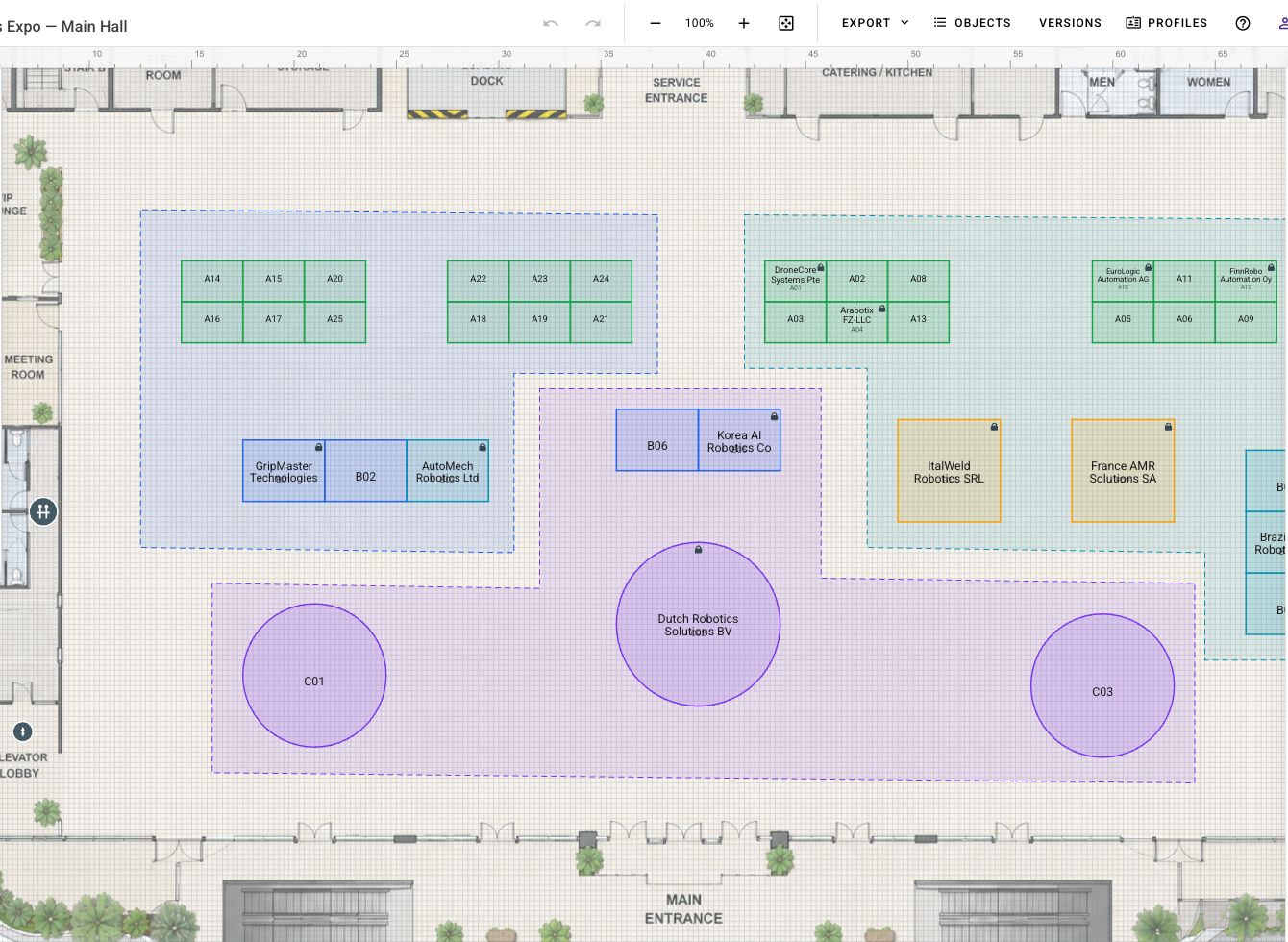Select booth B06
This screenshot has height=942, width=1288.
point(657,440)
